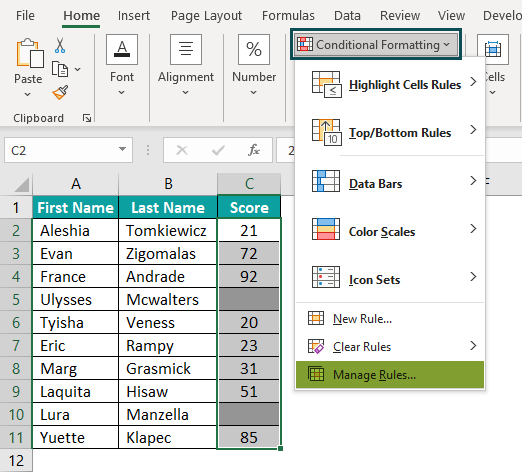This screenshot has width=522, height=472.
Task: Click the Manage Rules grid icon
Action: pos(316,374)
